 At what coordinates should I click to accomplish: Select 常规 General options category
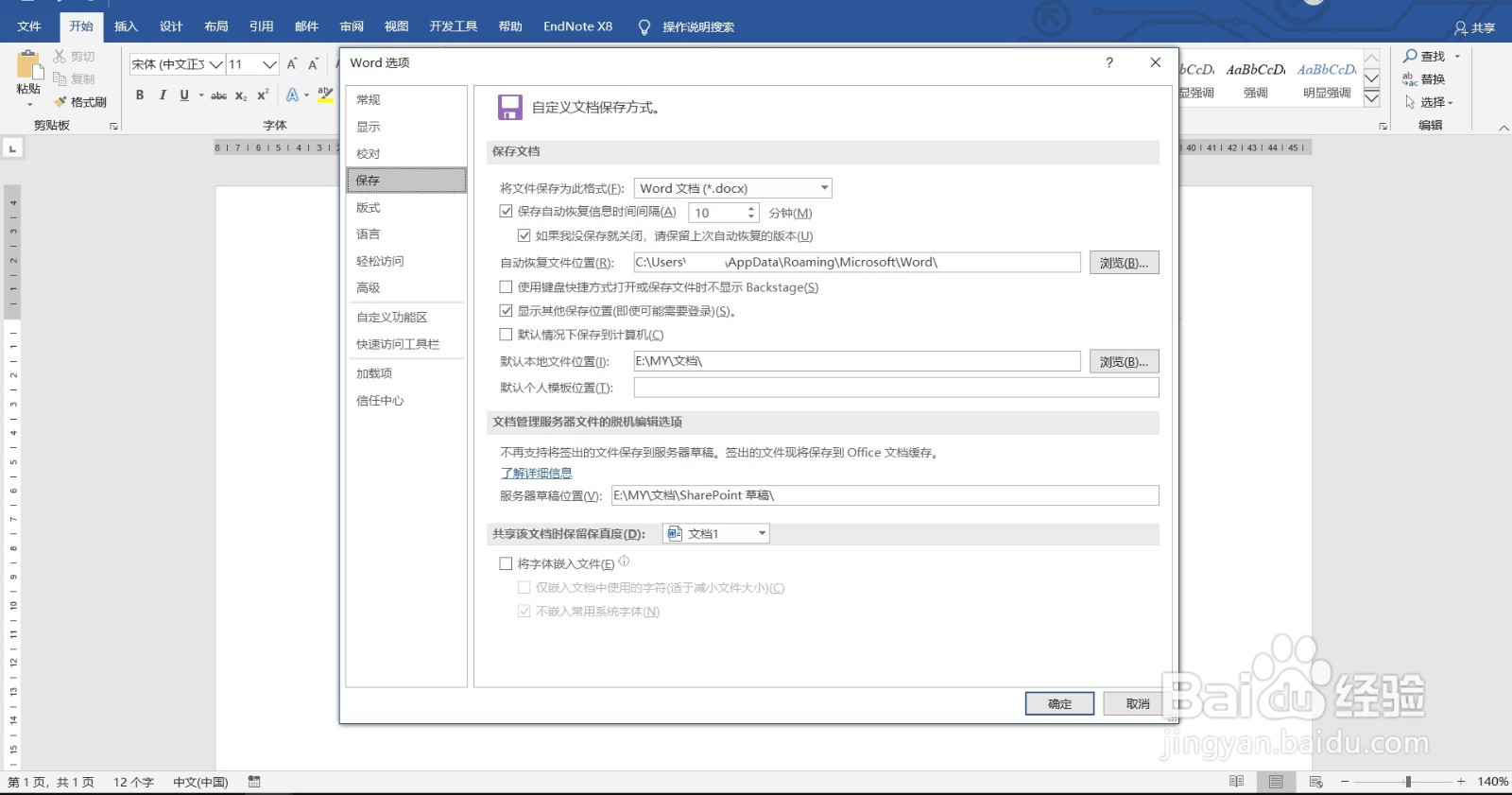coord(406,99)
